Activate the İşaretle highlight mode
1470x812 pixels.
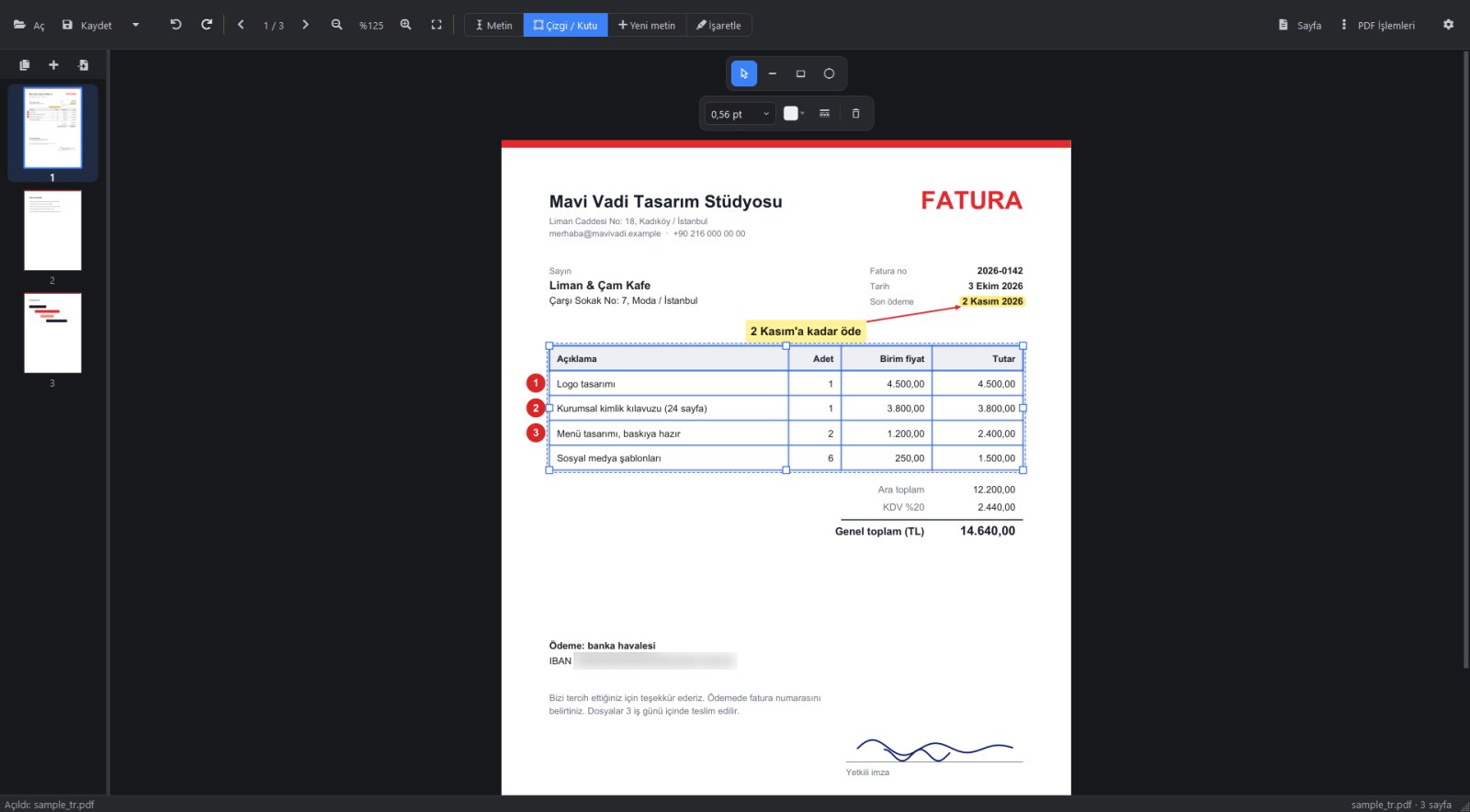click(x=718, y=25)
